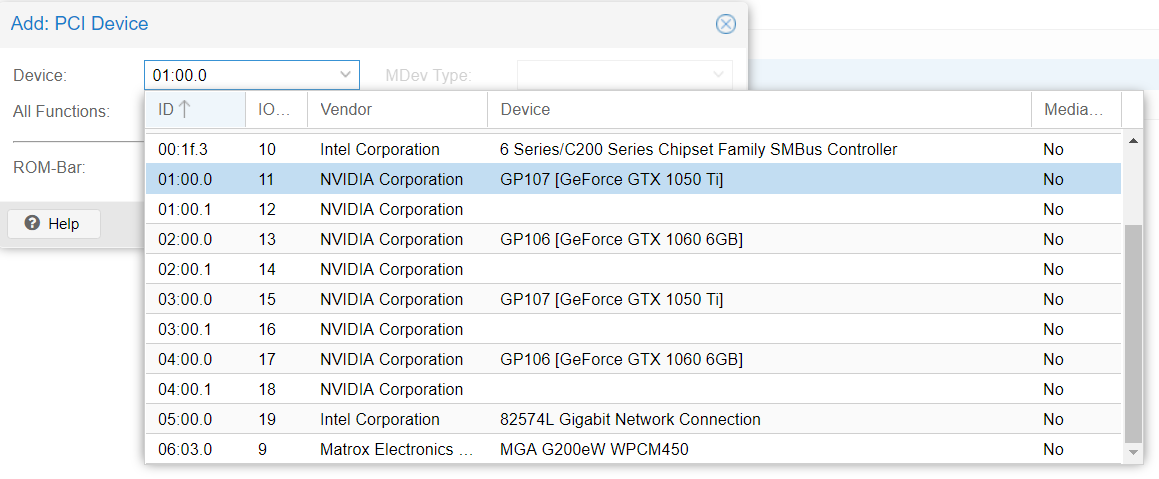Click the scrollbar up arrow in device list
This screenshot has width=1159, height=479.
(x=1132, y=140)
